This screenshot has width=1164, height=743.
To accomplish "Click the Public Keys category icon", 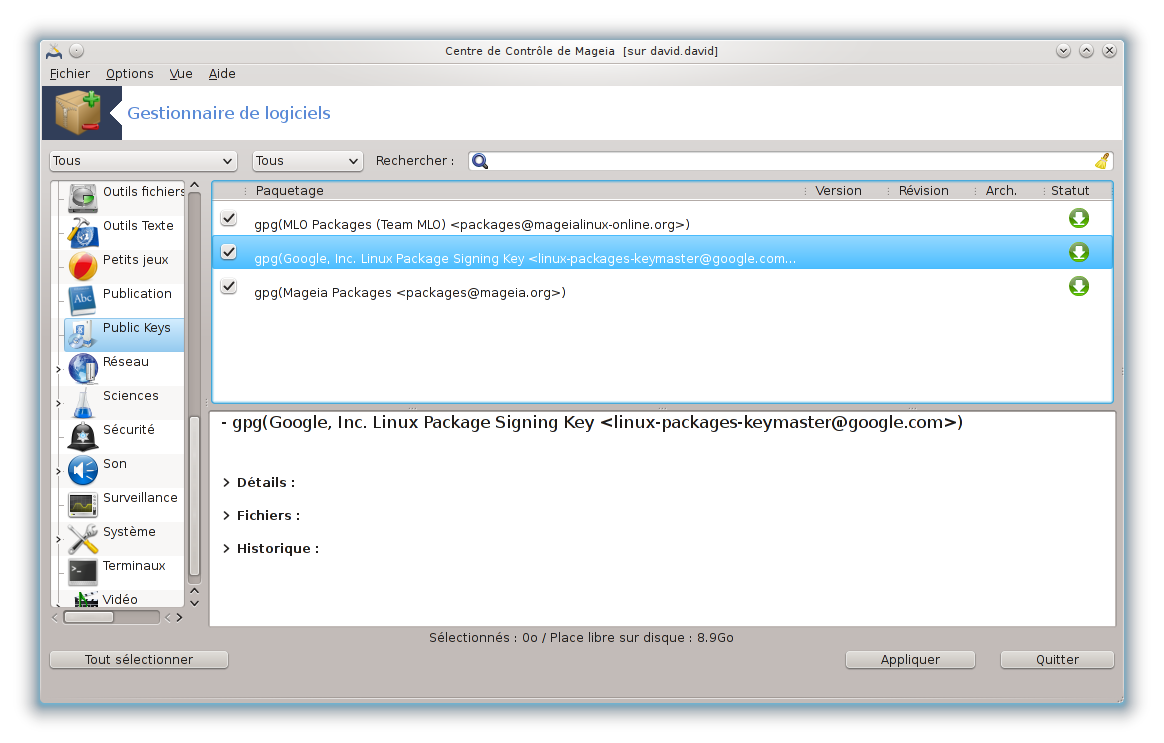I will click(82, 334).
